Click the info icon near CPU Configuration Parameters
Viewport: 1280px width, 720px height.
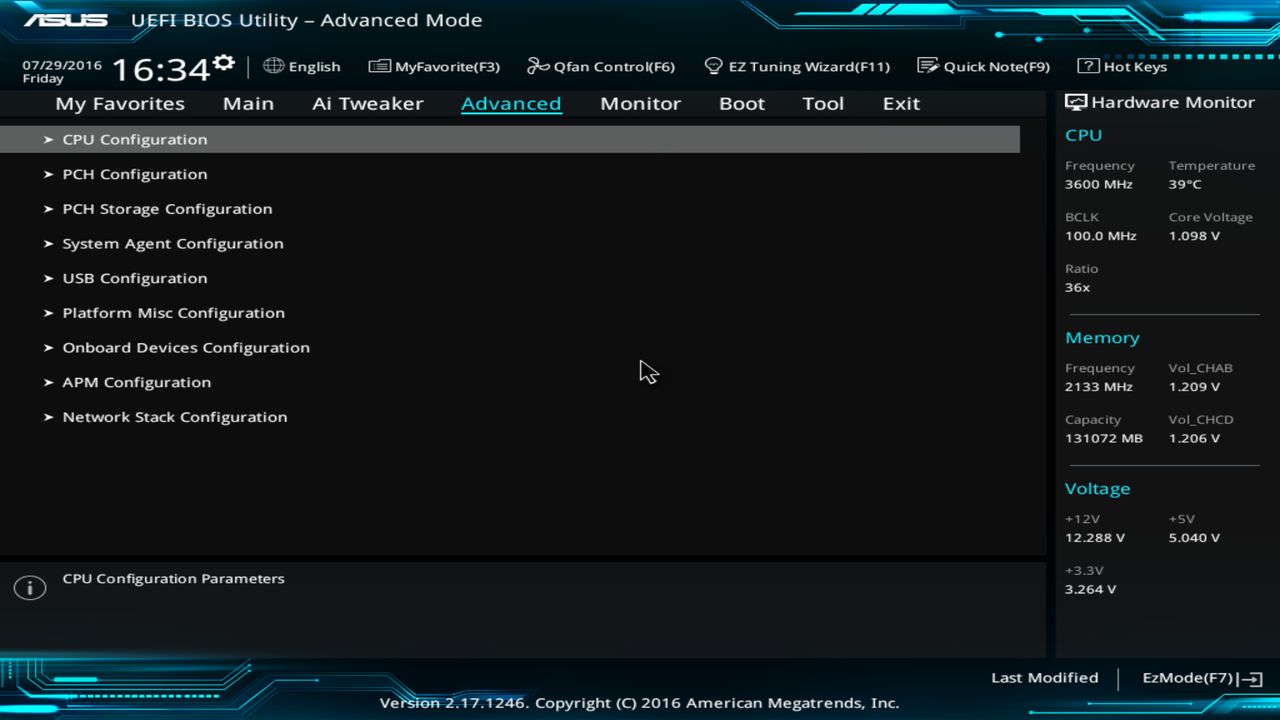30,587
